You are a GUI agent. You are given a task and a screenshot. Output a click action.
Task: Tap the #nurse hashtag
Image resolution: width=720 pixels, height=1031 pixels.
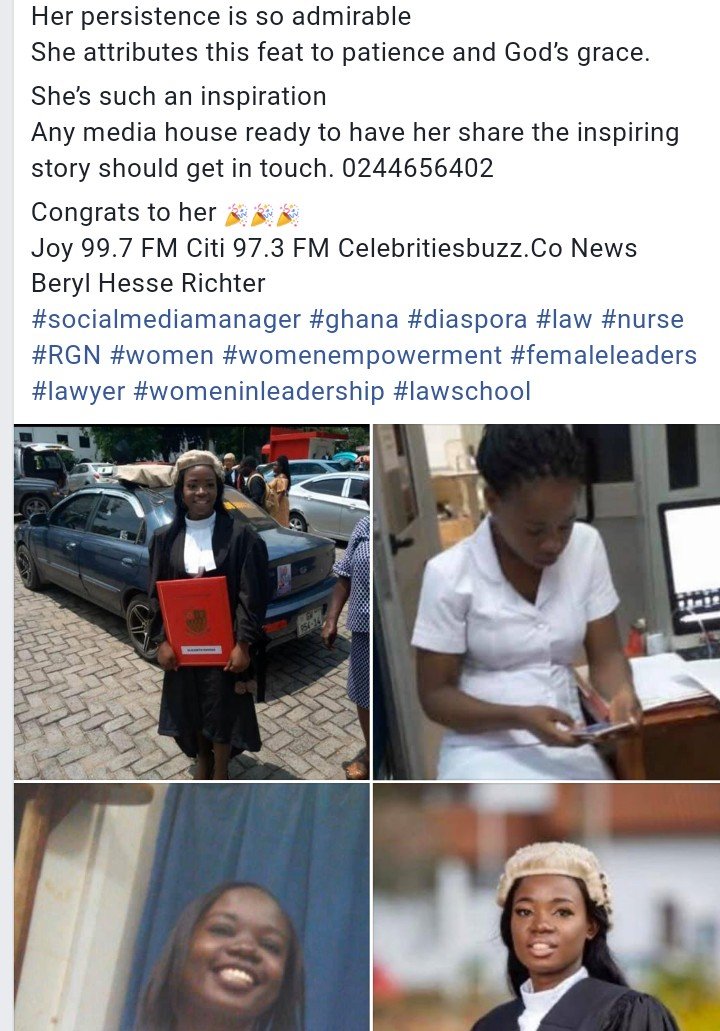642,320
